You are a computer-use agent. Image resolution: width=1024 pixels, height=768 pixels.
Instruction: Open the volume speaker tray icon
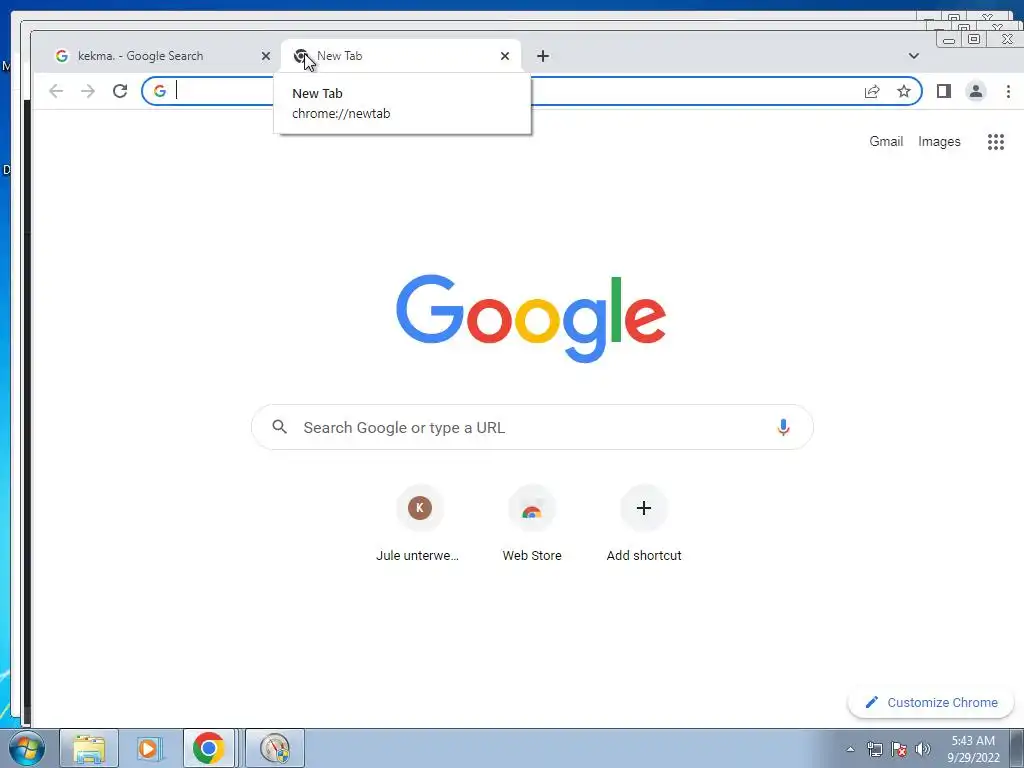point(922,749)
